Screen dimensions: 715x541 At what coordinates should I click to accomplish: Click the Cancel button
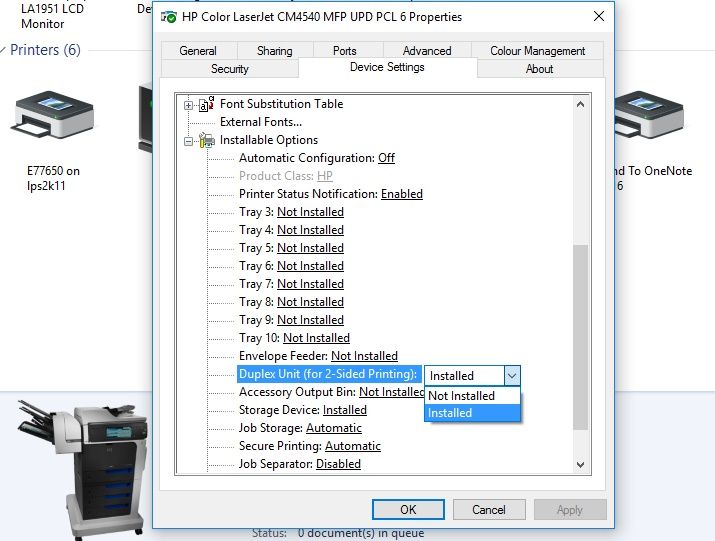coord(489,509)
